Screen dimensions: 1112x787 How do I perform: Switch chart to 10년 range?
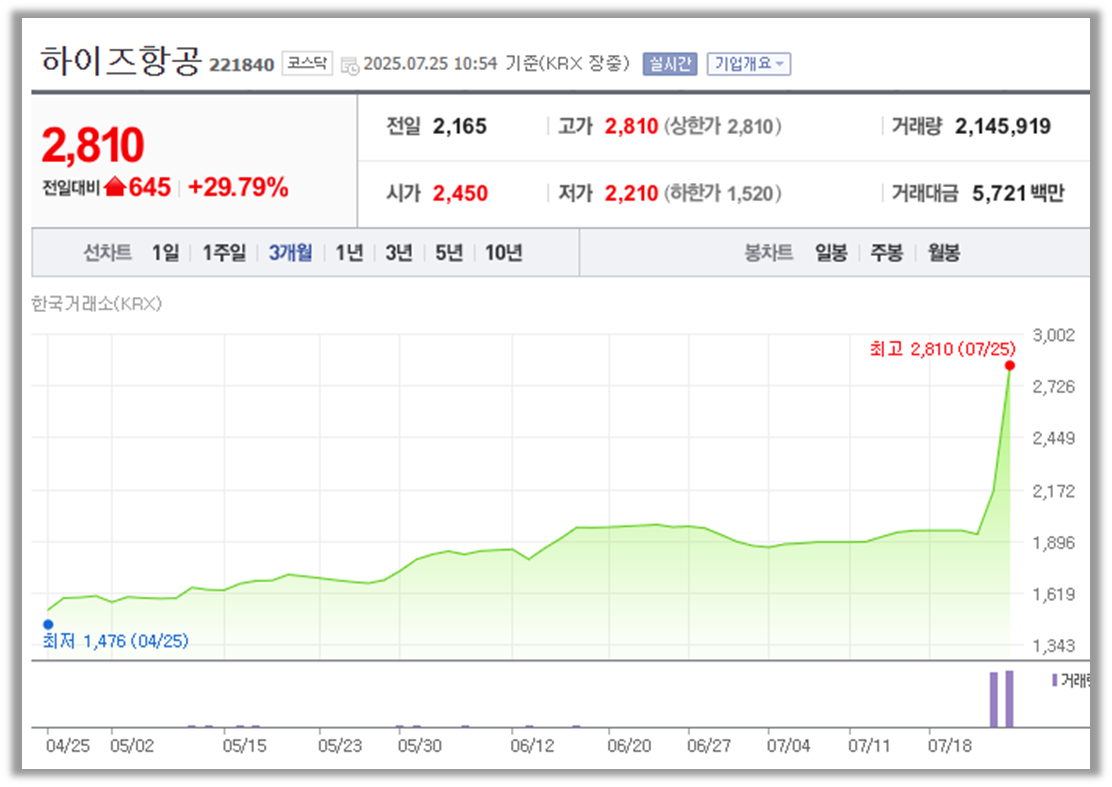[x=504, y=252]
